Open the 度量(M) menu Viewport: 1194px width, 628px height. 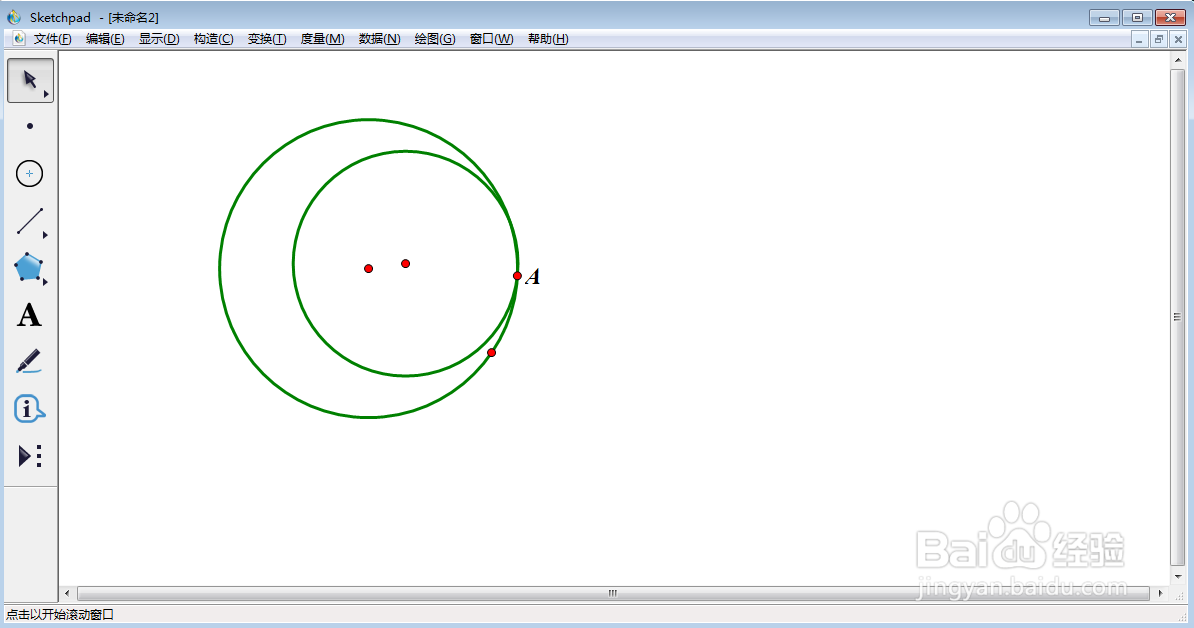[x=322, y=39]
